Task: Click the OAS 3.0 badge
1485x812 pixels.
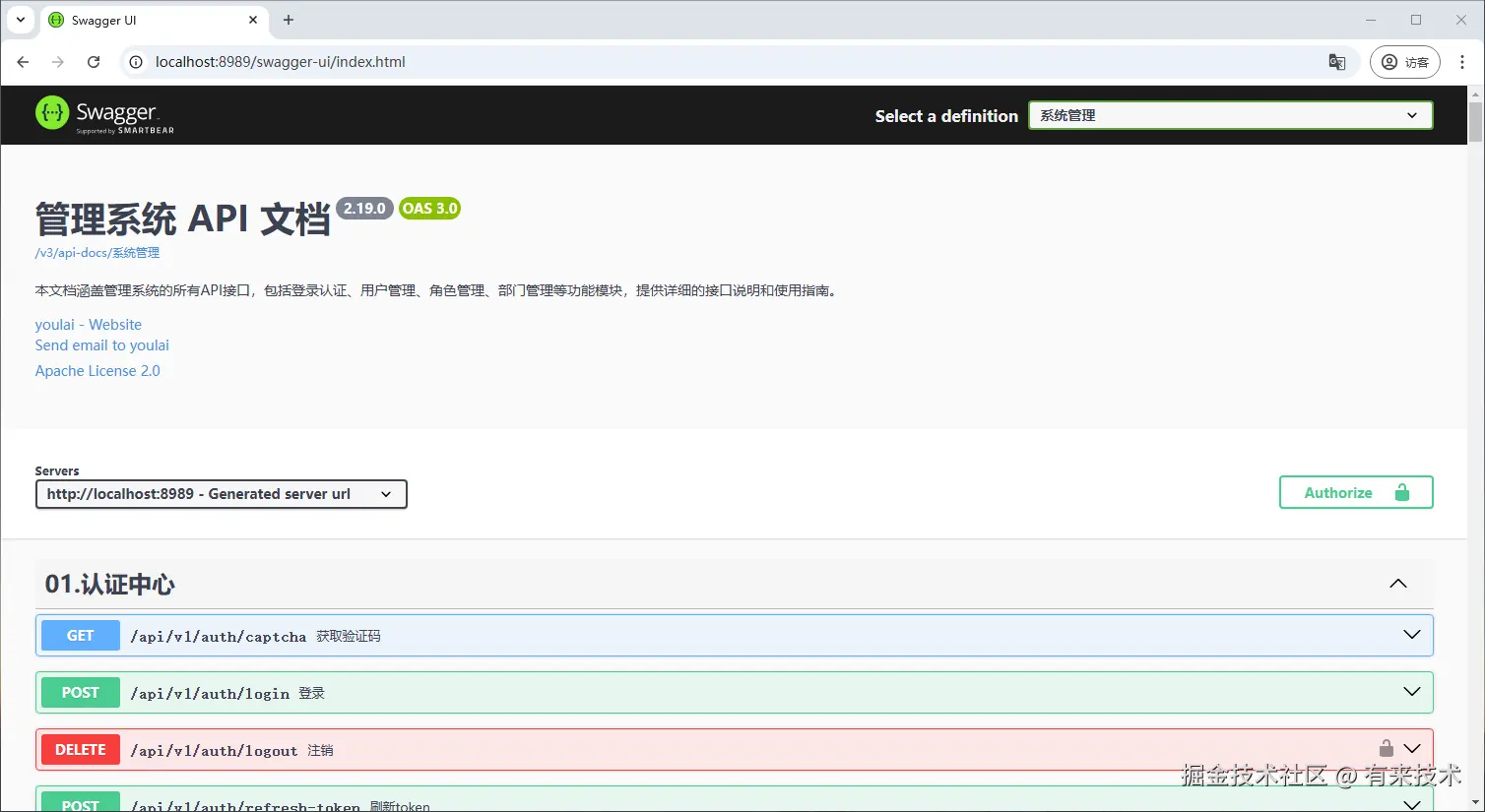Action: tap(429, 209)
